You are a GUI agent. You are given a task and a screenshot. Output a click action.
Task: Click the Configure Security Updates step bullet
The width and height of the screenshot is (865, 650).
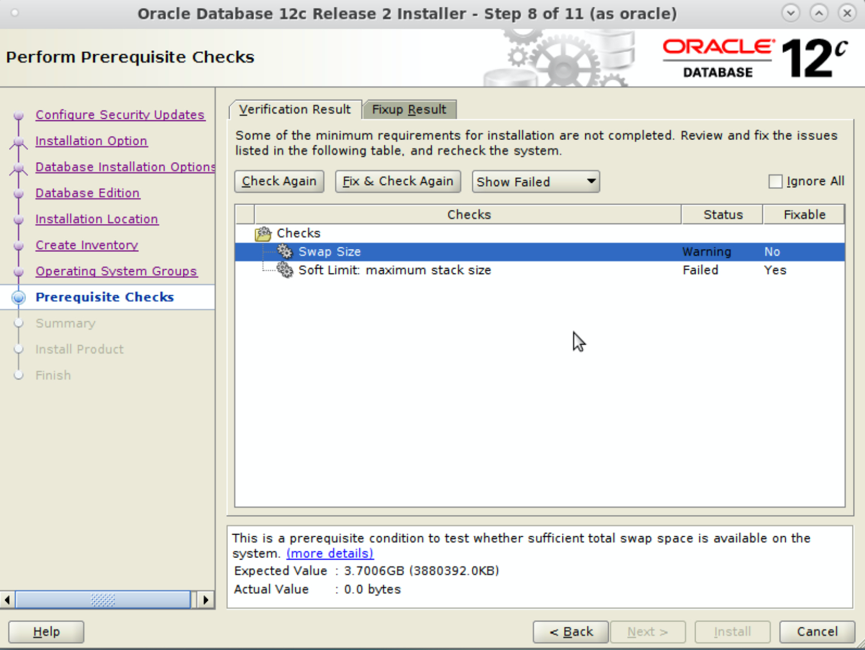[19, 115]
